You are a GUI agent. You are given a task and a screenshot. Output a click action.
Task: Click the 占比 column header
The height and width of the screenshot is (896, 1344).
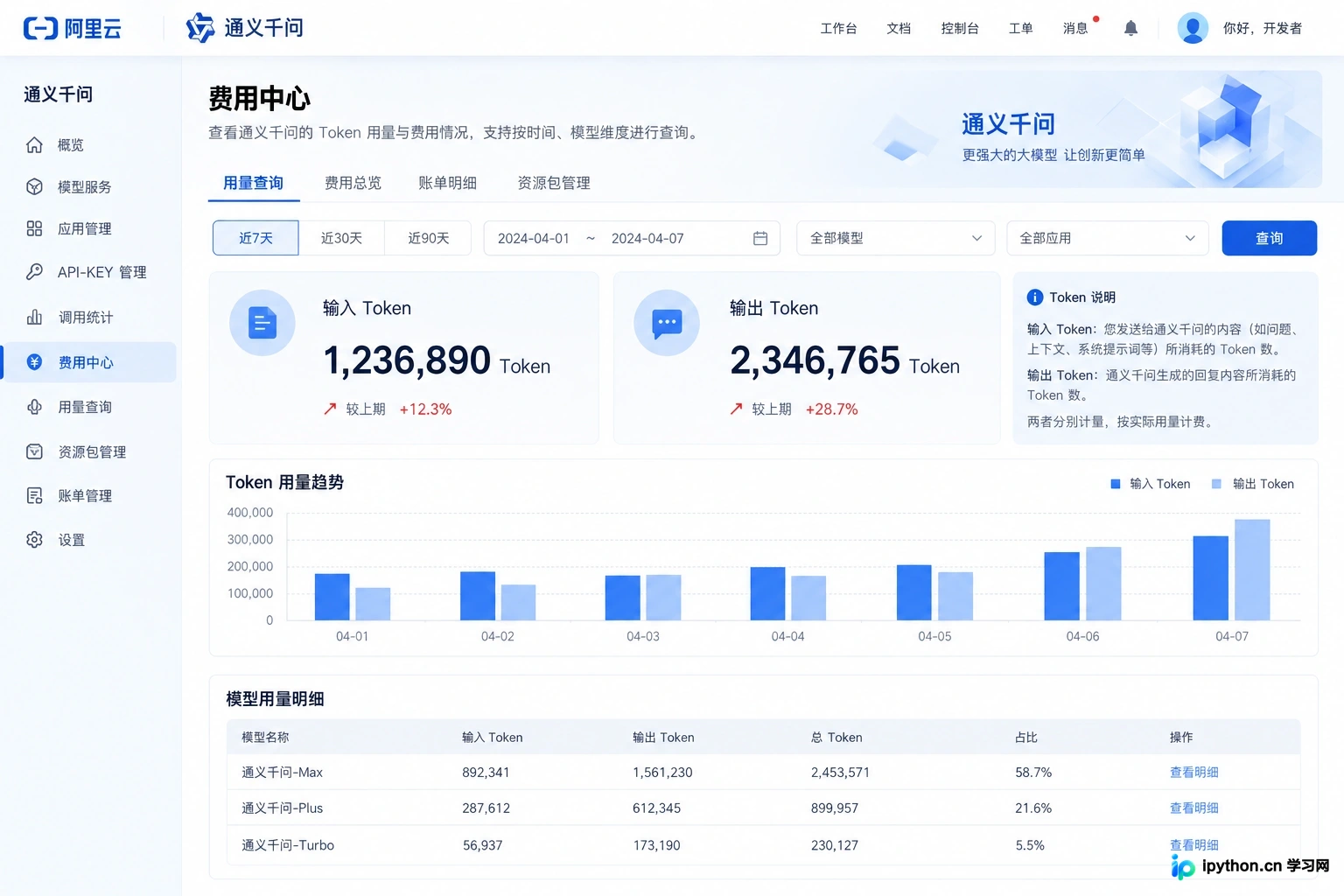tap(1025, 737)
